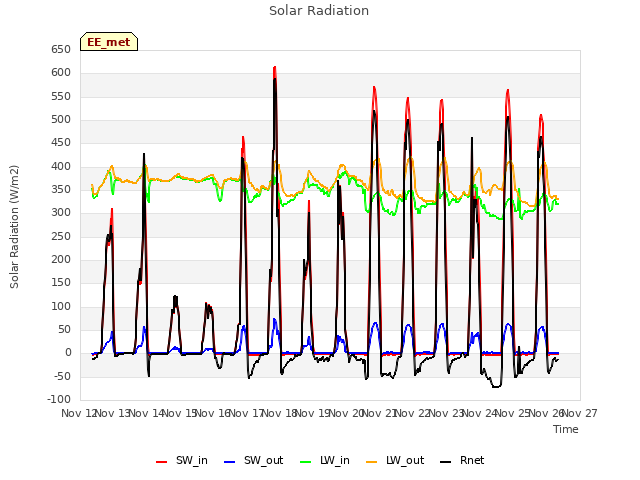Click the 650 y-axis tick label
Viewport: 640px width, 480px height.
[61, 50]
